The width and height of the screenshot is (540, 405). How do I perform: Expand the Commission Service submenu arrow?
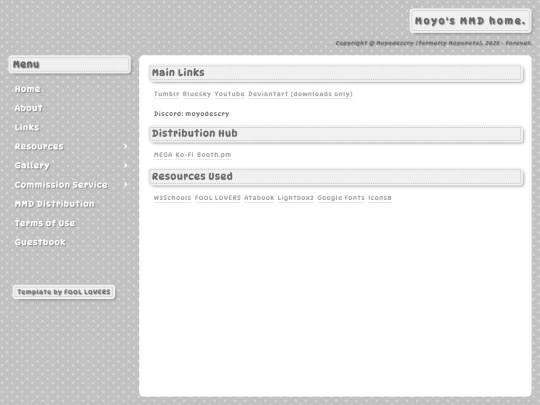[x=125, y=185]
